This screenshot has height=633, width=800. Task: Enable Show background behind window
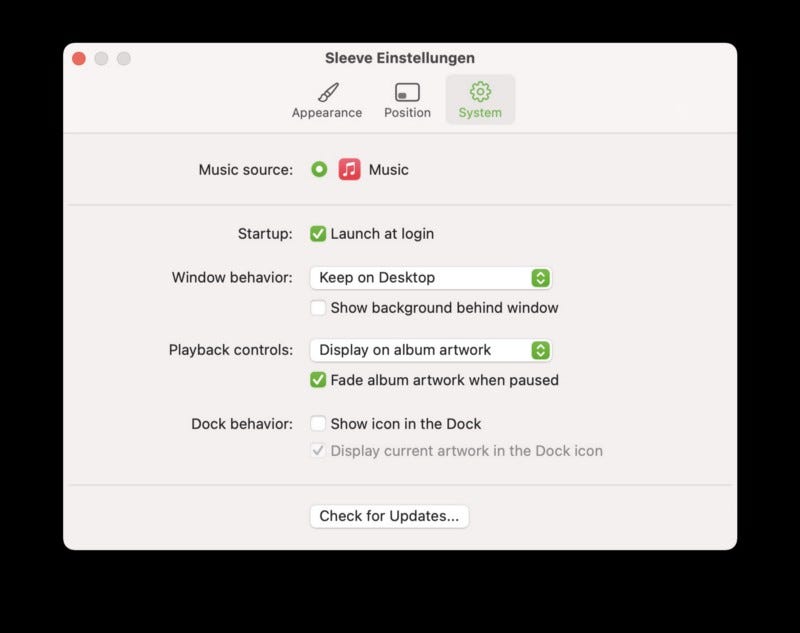tap(318, 308)
